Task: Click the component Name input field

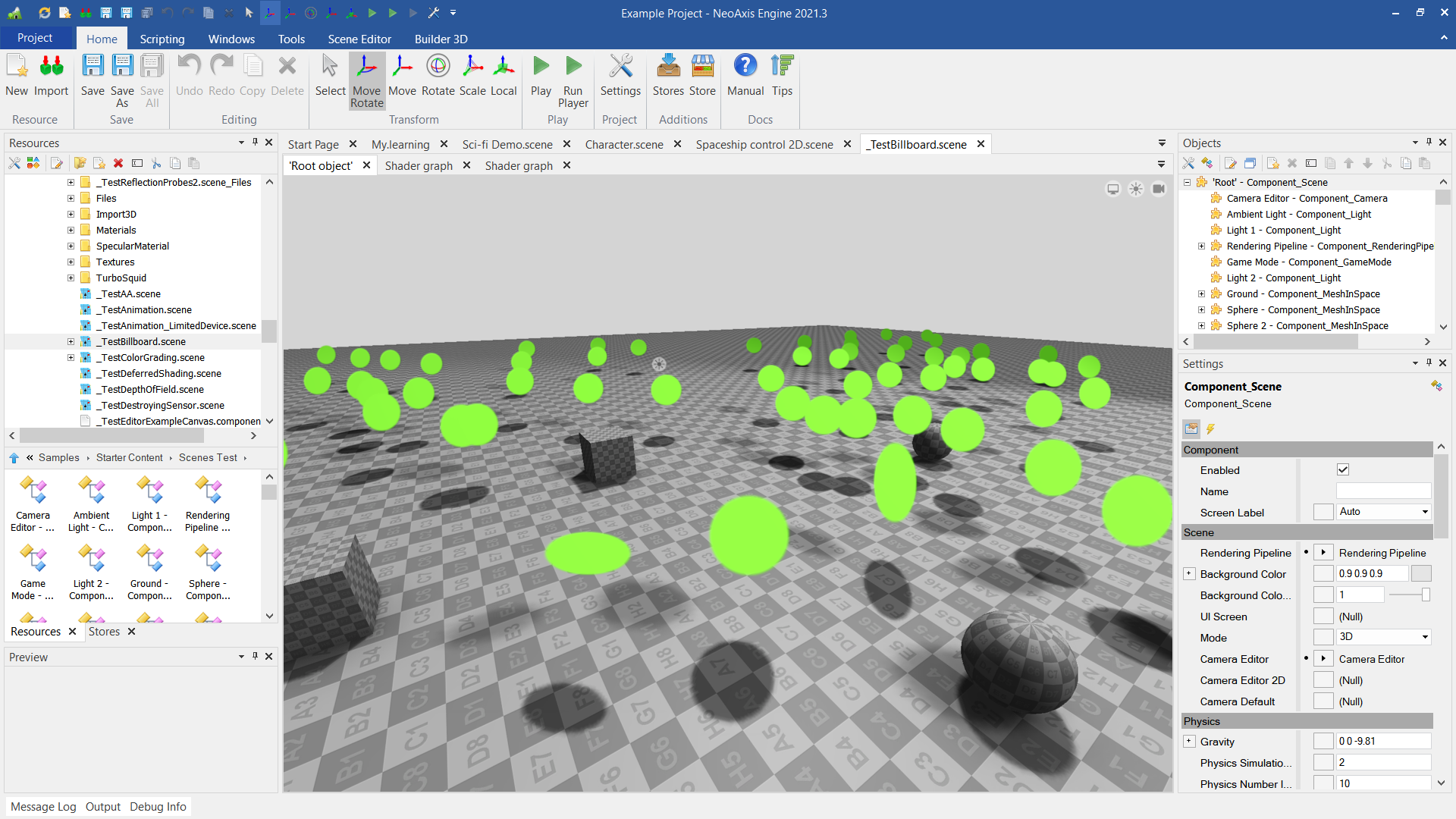Action: click(1383, 491)
